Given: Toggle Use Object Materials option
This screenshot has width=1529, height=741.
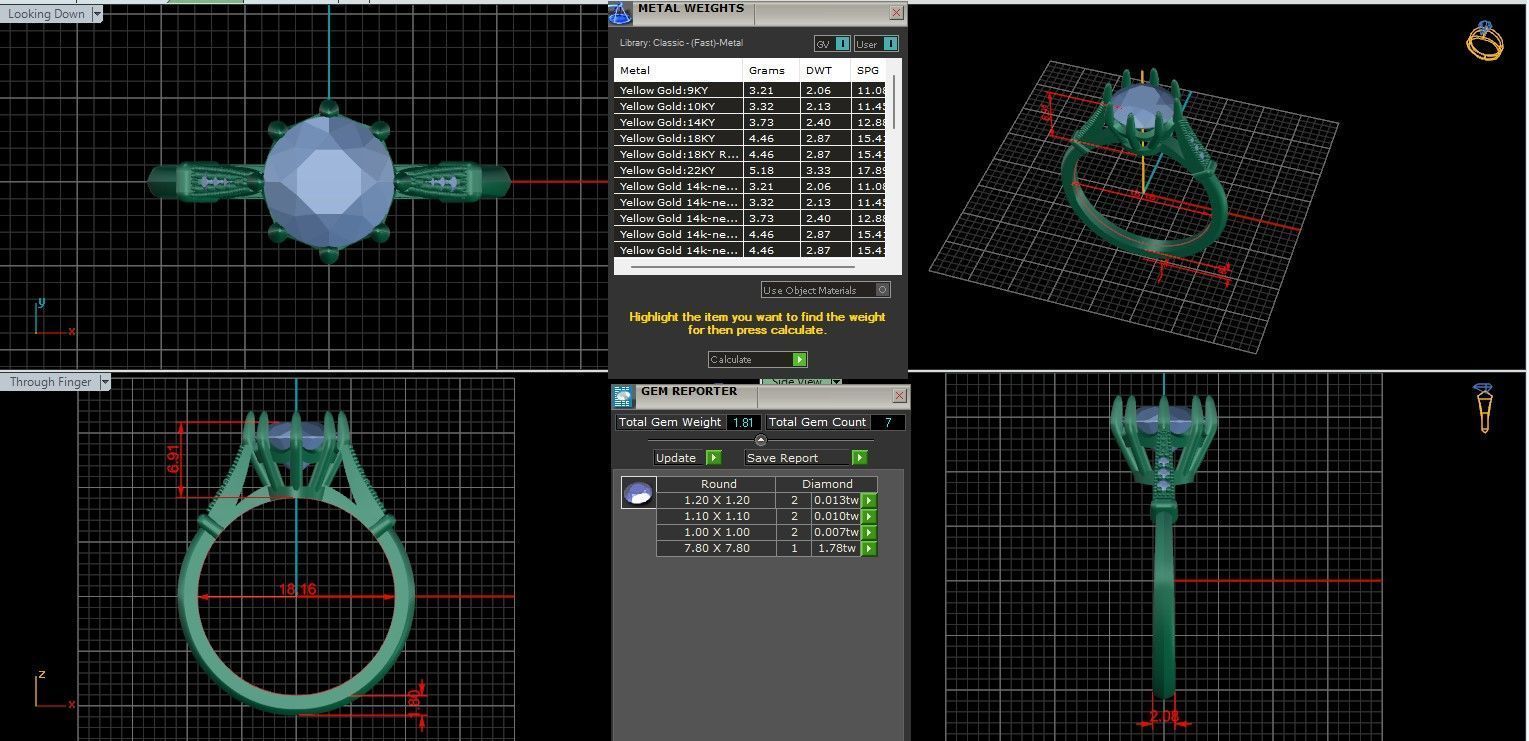Looking at the screenshot, I should pyautogui.click(x=825, y=290).
